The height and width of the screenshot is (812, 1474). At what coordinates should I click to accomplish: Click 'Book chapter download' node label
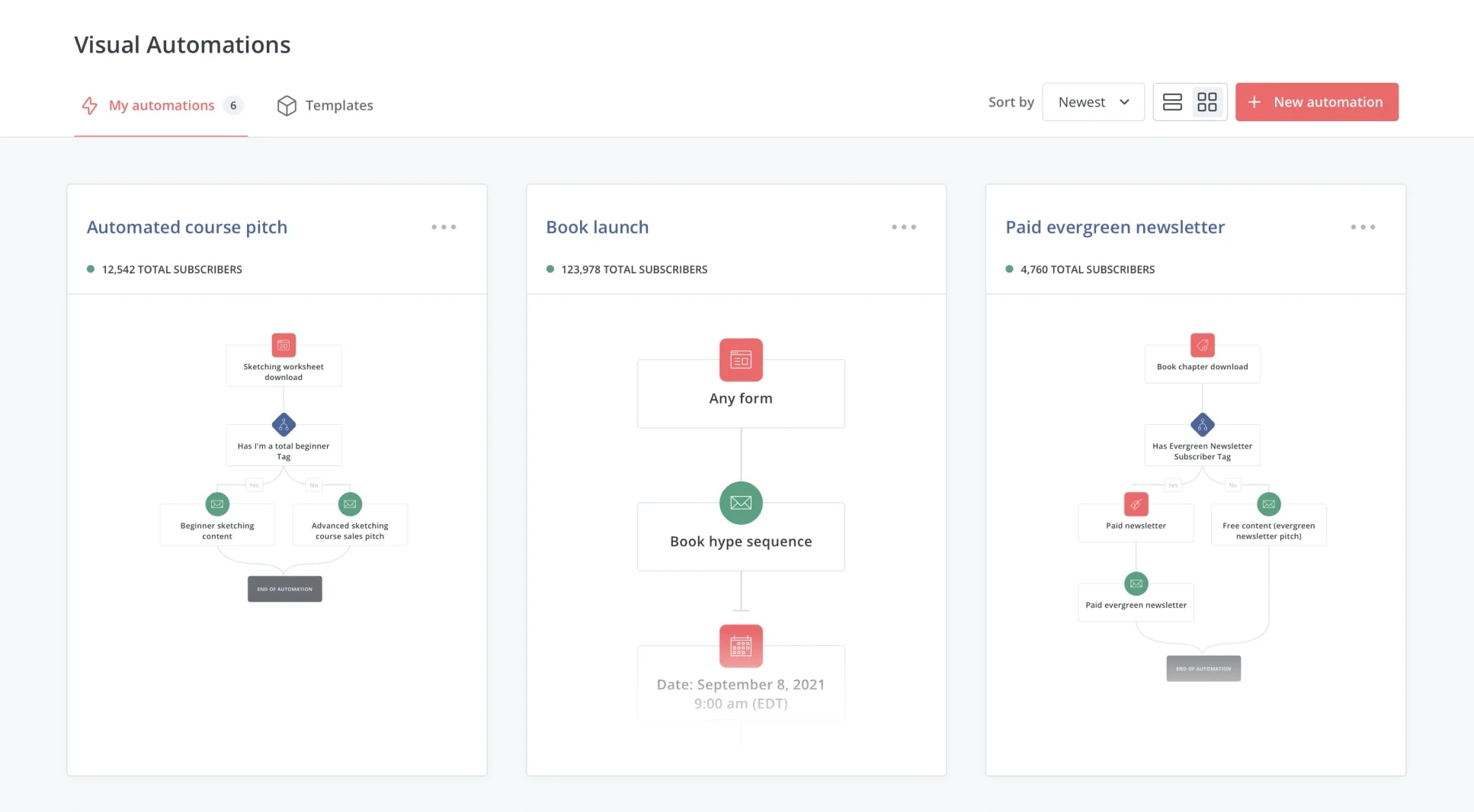point(1203,366)
